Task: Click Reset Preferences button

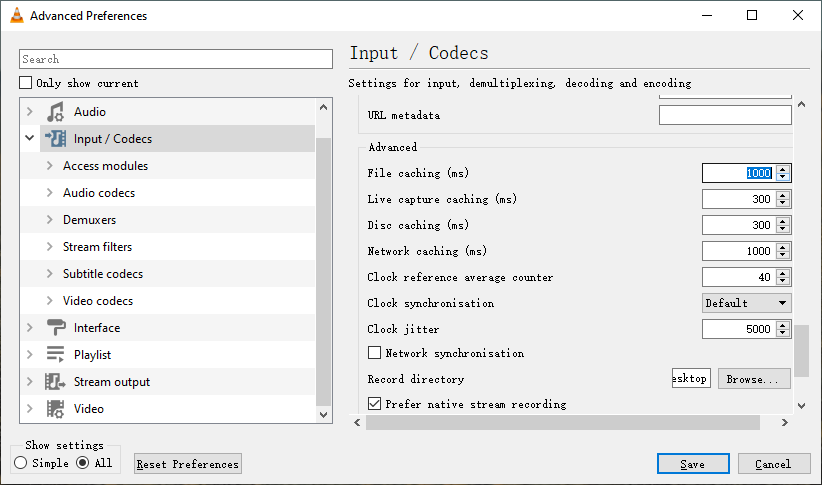Action: (x=188, y=464)
